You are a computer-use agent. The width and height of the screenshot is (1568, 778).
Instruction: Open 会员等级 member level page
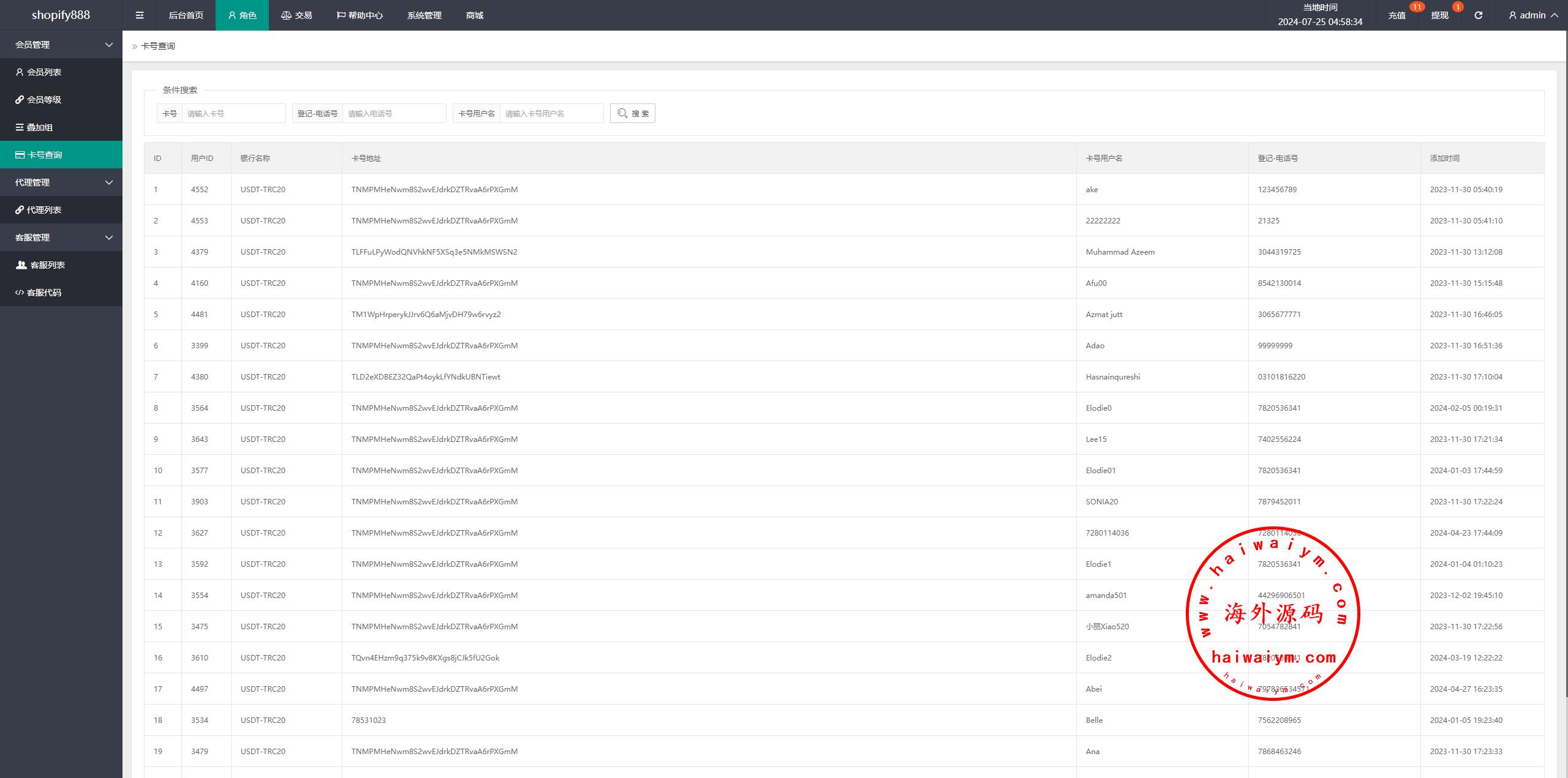click(x=44, y=100)
